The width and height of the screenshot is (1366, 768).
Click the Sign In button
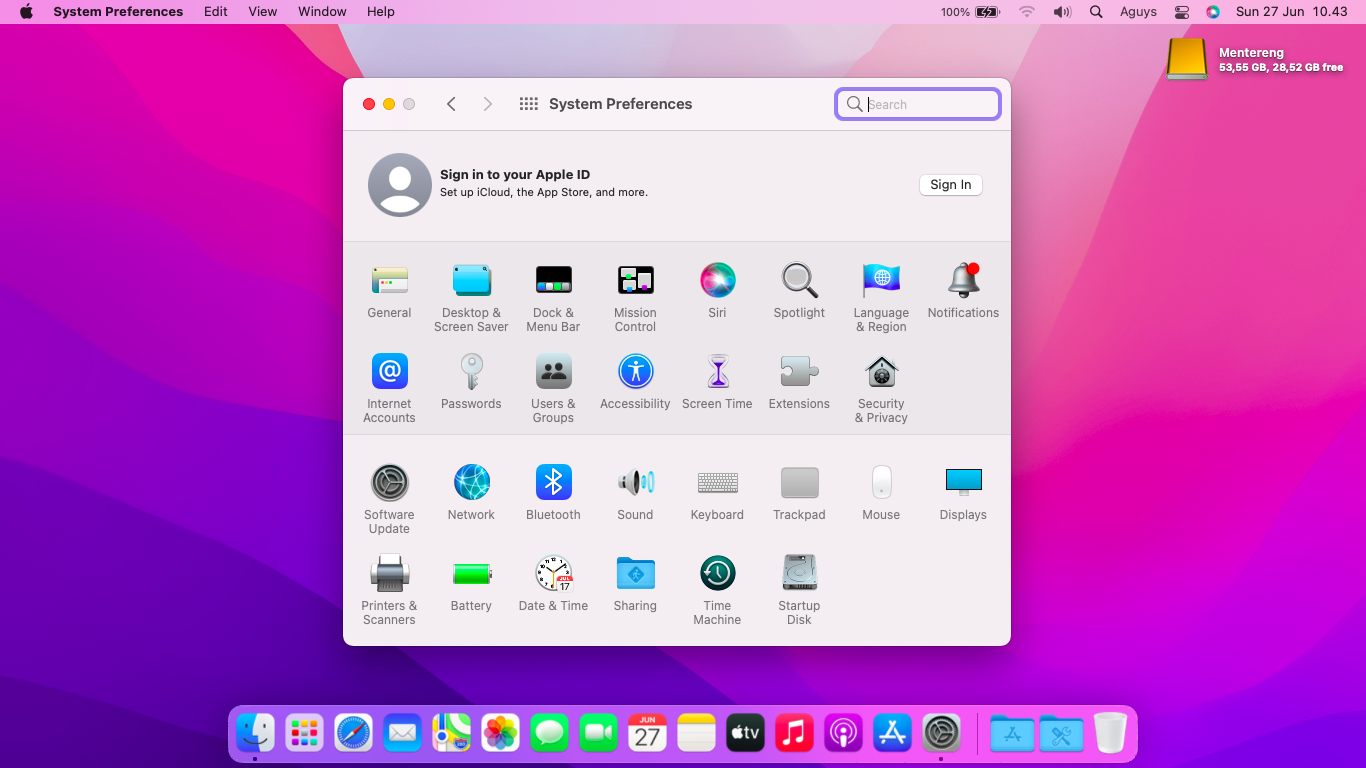[950, 184]
